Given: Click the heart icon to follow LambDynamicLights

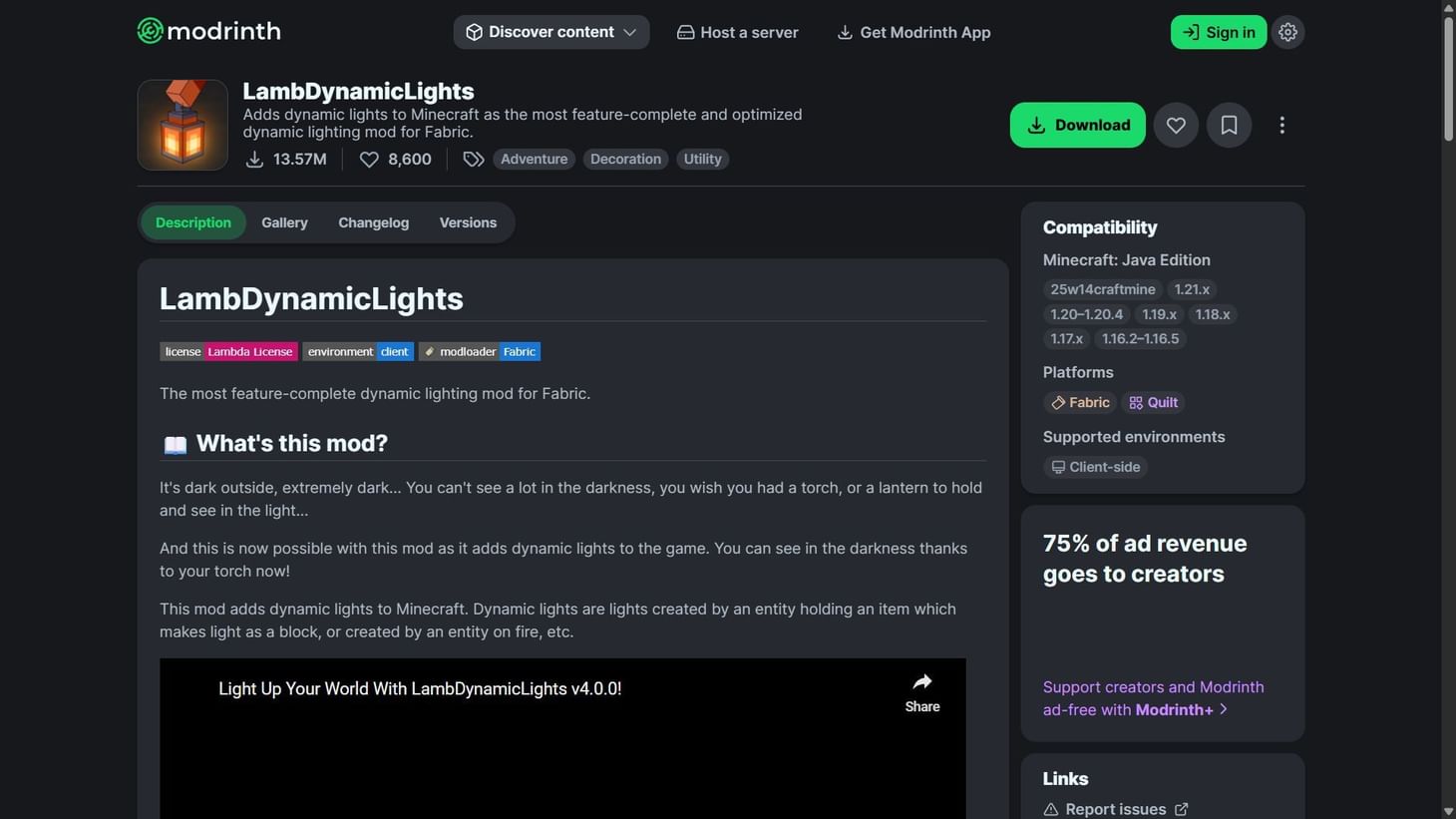Looking at the screenshot, I should 1176,125.
